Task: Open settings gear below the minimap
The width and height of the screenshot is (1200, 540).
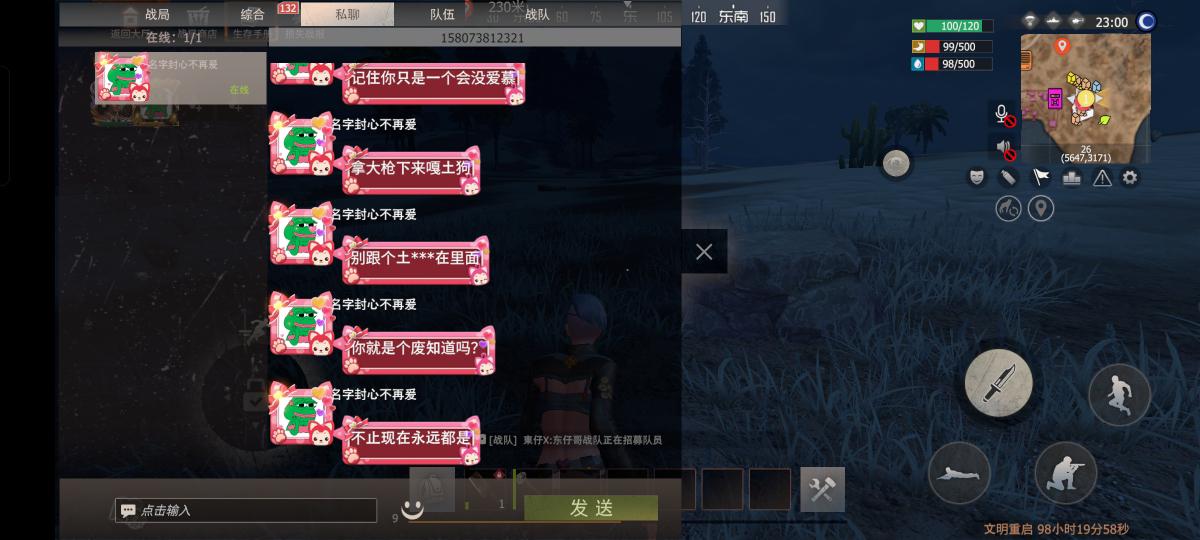Action: [x=1130, y=177]
